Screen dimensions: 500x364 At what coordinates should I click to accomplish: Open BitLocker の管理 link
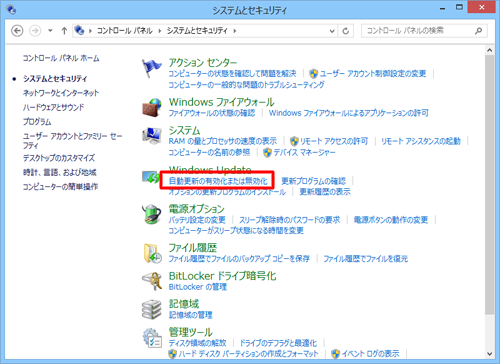pyautogui.click(x=198, y=287)
